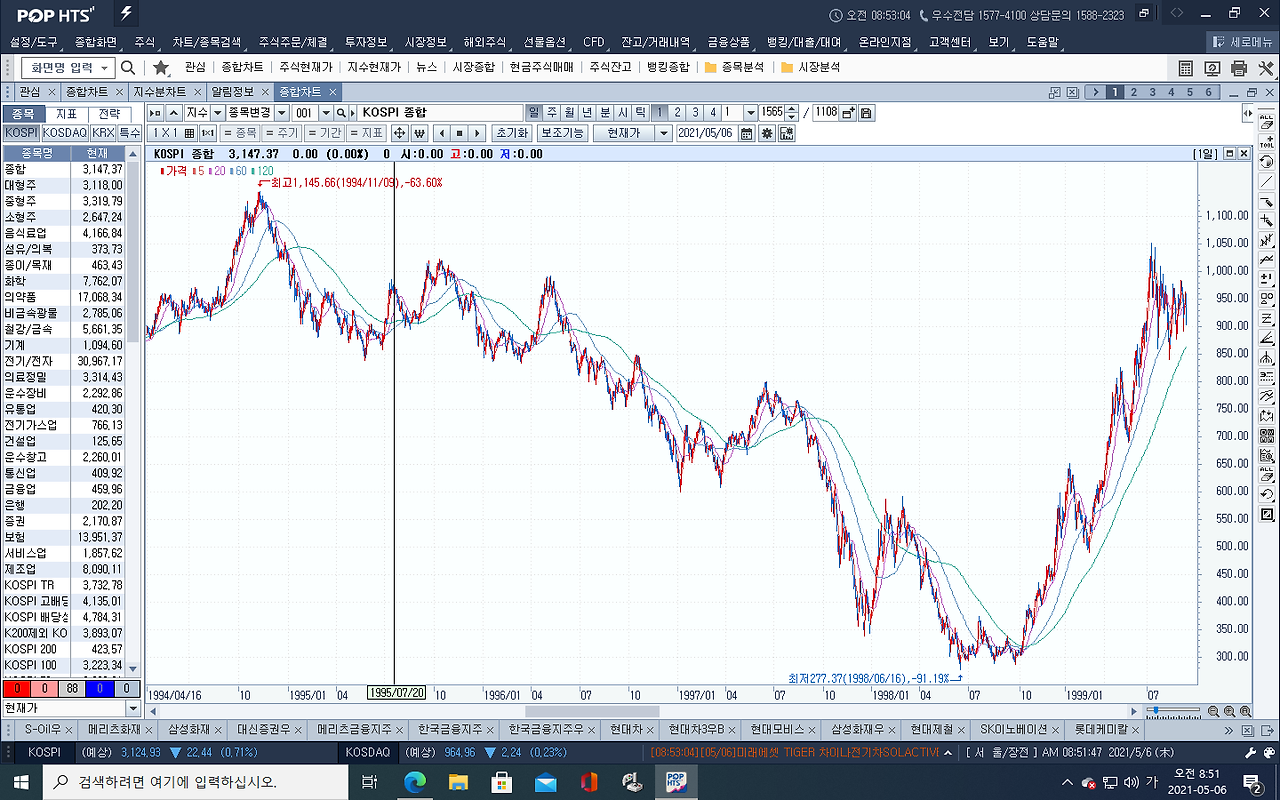Open the 현재가 dropdown in chart toolbar
The image size is (1280, 800).
tap(664, 133)
